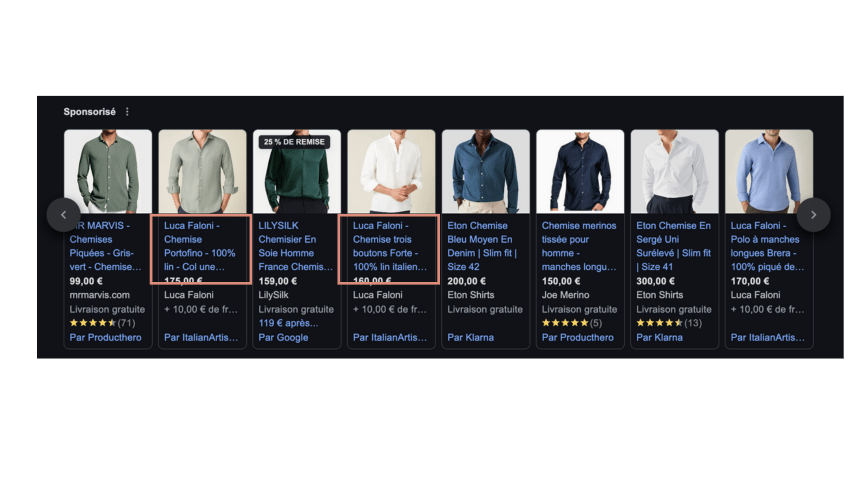Open Luca Faloni Polo à manches longues link

pyautogui.click(x=767, y=246)
